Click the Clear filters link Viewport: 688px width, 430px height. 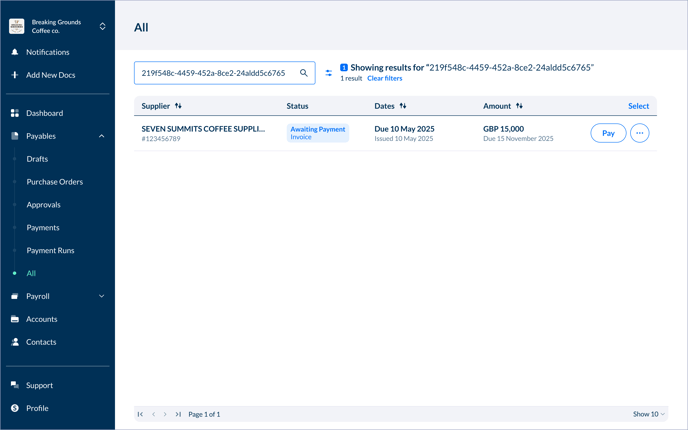384,78
